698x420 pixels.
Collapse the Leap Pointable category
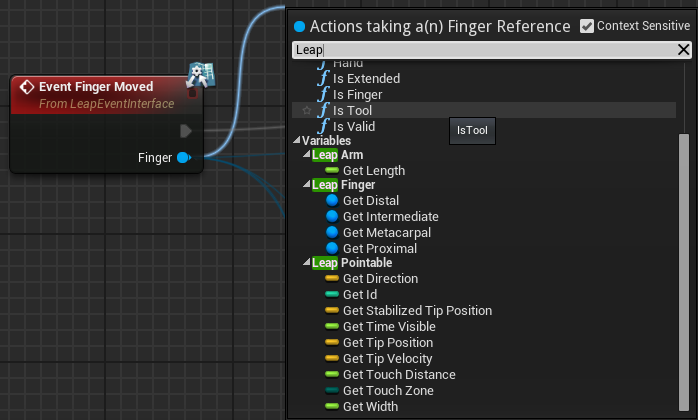pos(306,262)
